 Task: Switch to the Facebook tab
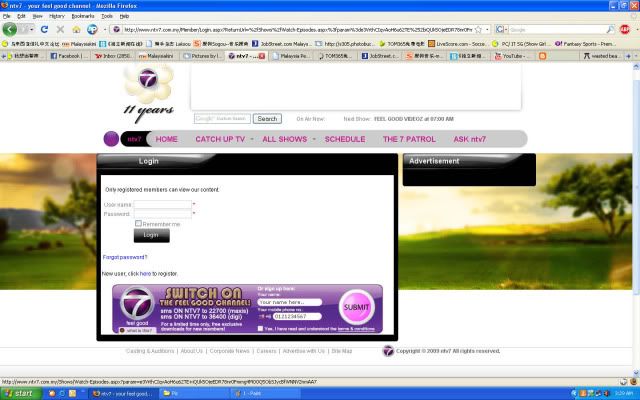pos(69,56)
